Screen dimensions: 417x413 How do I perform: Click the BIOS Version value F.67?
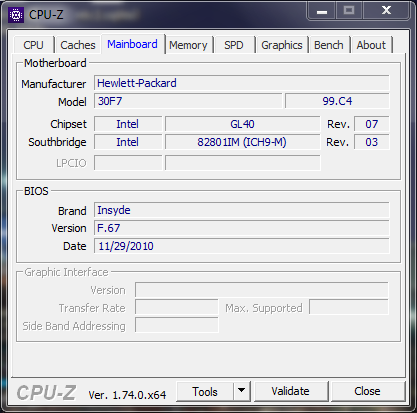tap(242, 228)
